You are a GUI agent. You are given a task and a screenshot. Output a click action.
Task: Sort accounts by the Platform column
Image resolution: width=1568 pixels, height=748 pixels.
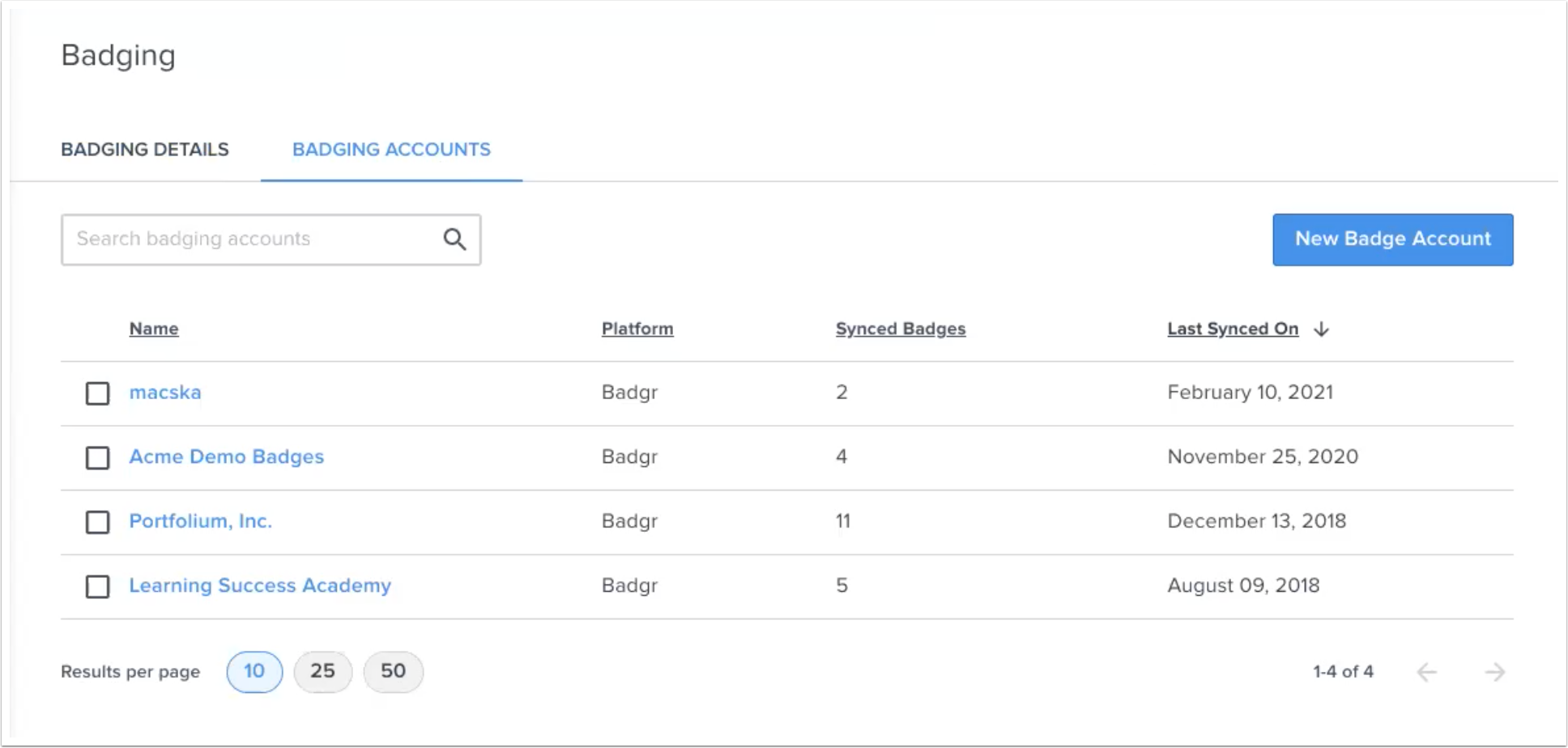point(637,329)
